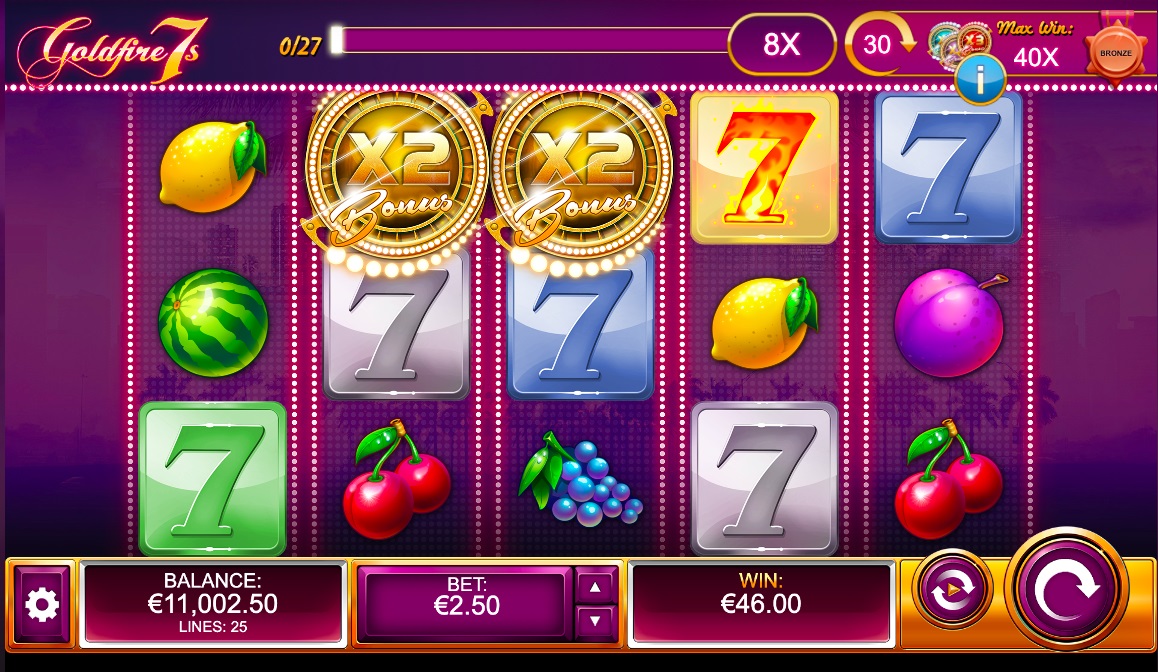This screenshot has height=672, width=1158.
Task: Click the Max Win 40X label
Action: (x=1035, y=44)
